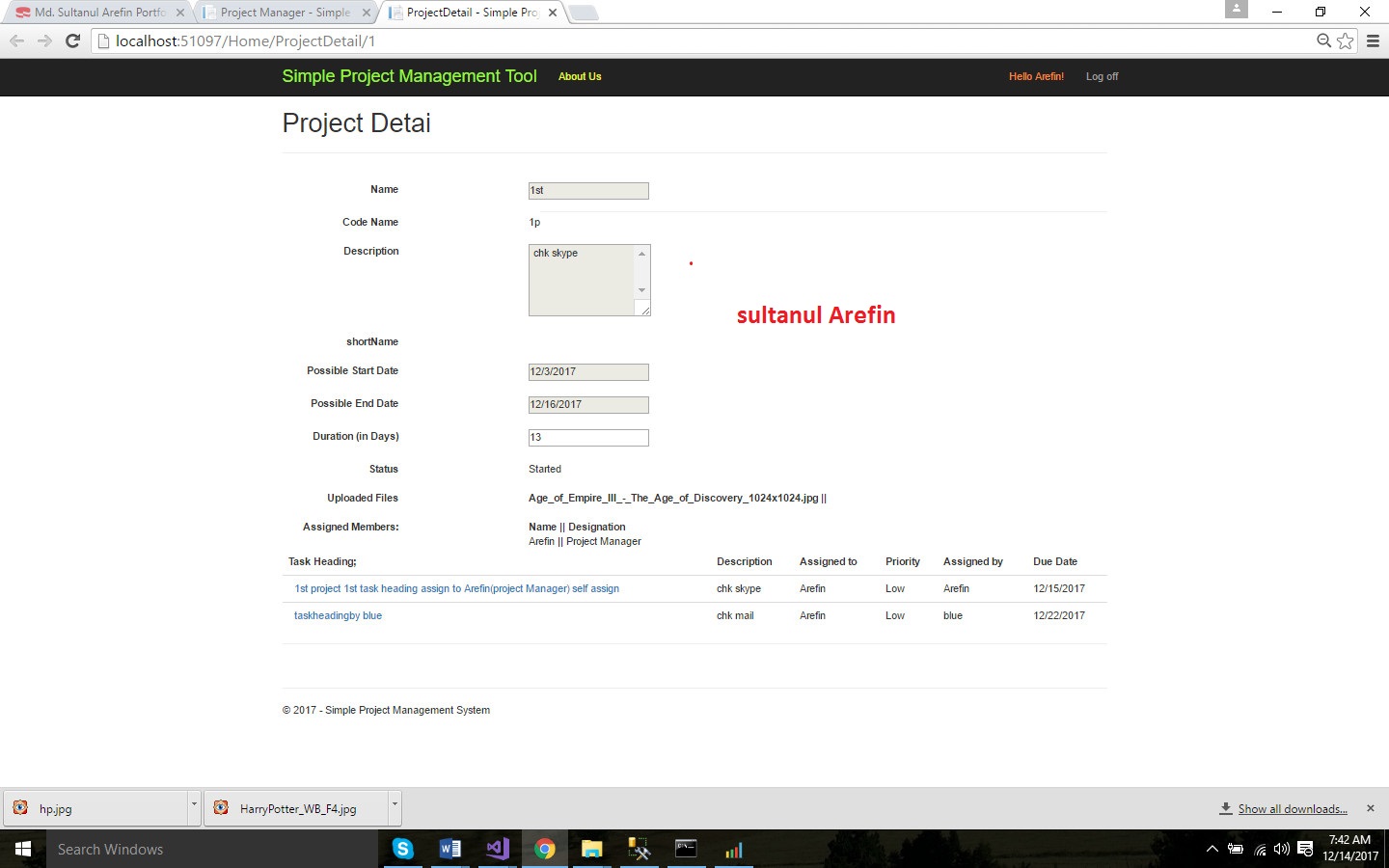This screenshot has height=868, width=1389.
Task: Open the About Us page
Action: pos(580,76)
